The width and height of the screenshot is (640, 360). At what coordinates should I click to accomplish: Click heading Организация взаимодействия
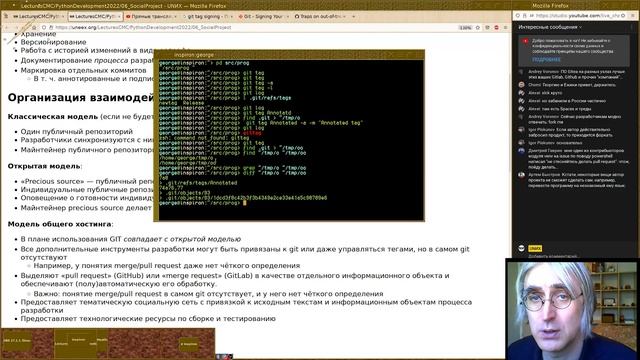coord(80,98)
